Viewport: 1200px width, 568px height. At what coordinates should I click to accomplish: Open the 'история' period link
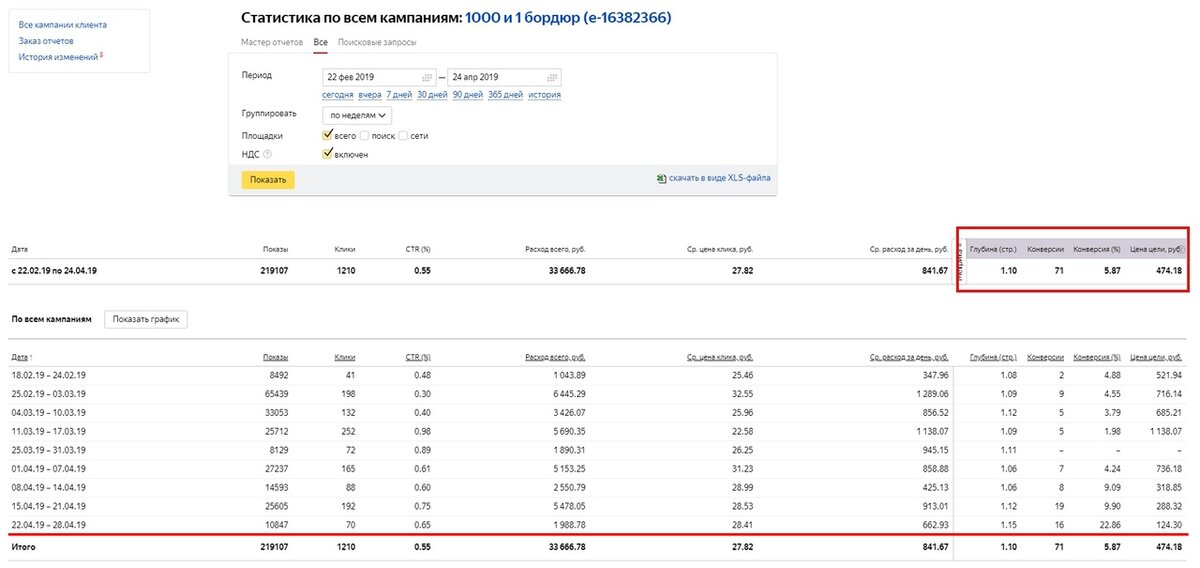pos(544,95)
